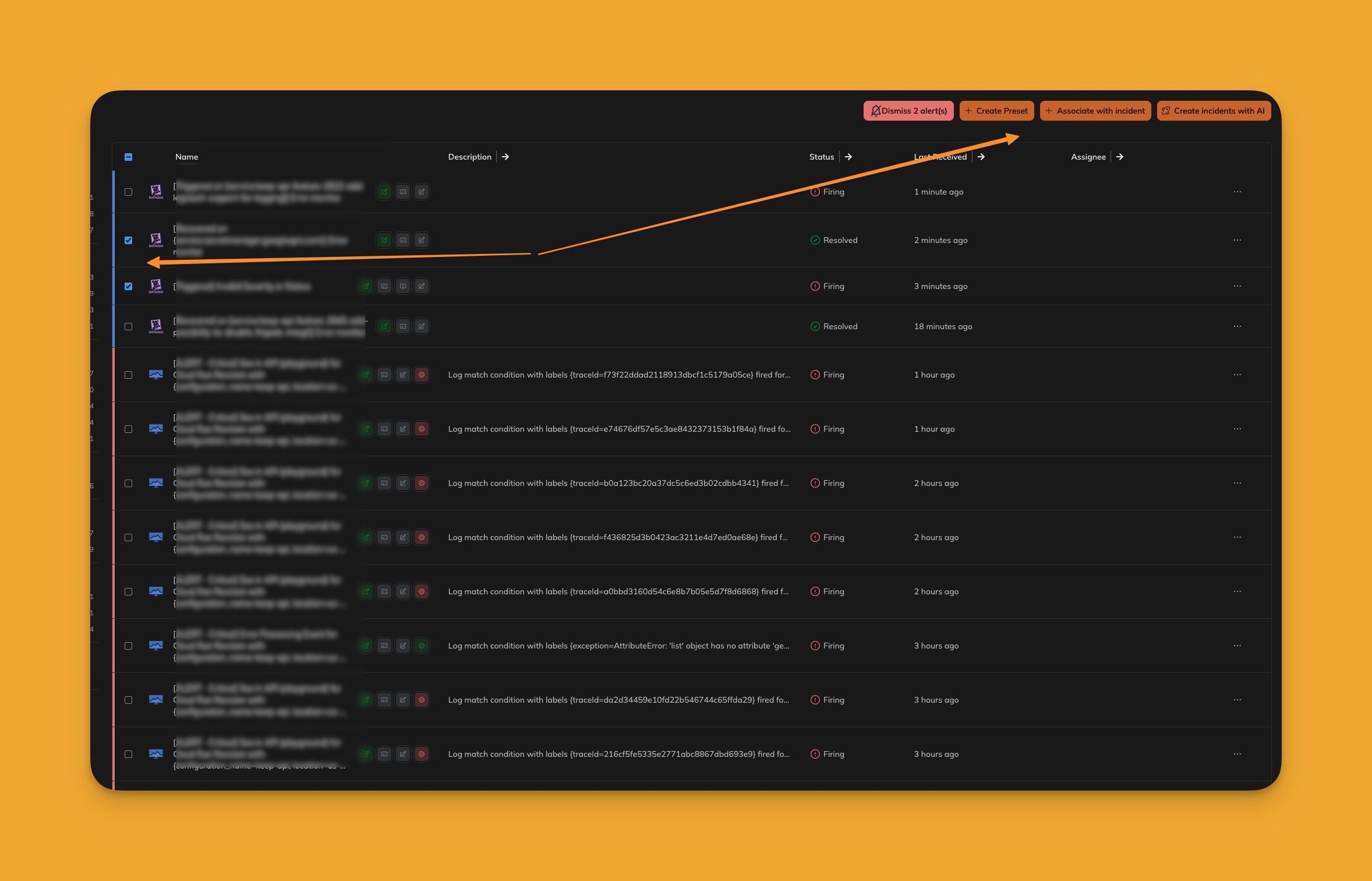Click note edit icon on the 3 minutes ago alert
The width and height of the screenshot is (1372, 881).
[x=422, y=286]
